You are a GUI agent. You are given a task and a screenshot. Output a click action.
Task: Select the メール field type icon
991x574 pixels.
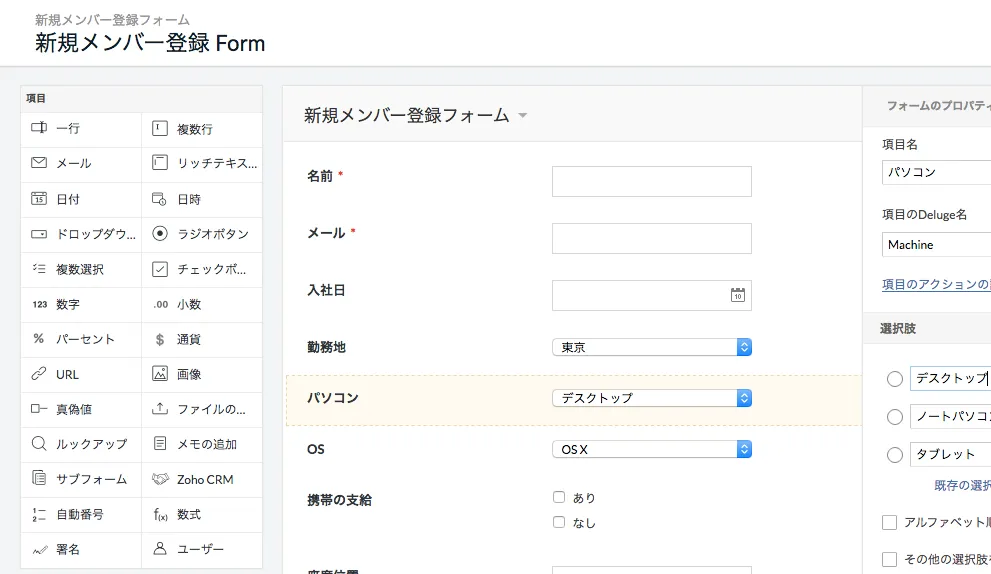coord(39,163)
